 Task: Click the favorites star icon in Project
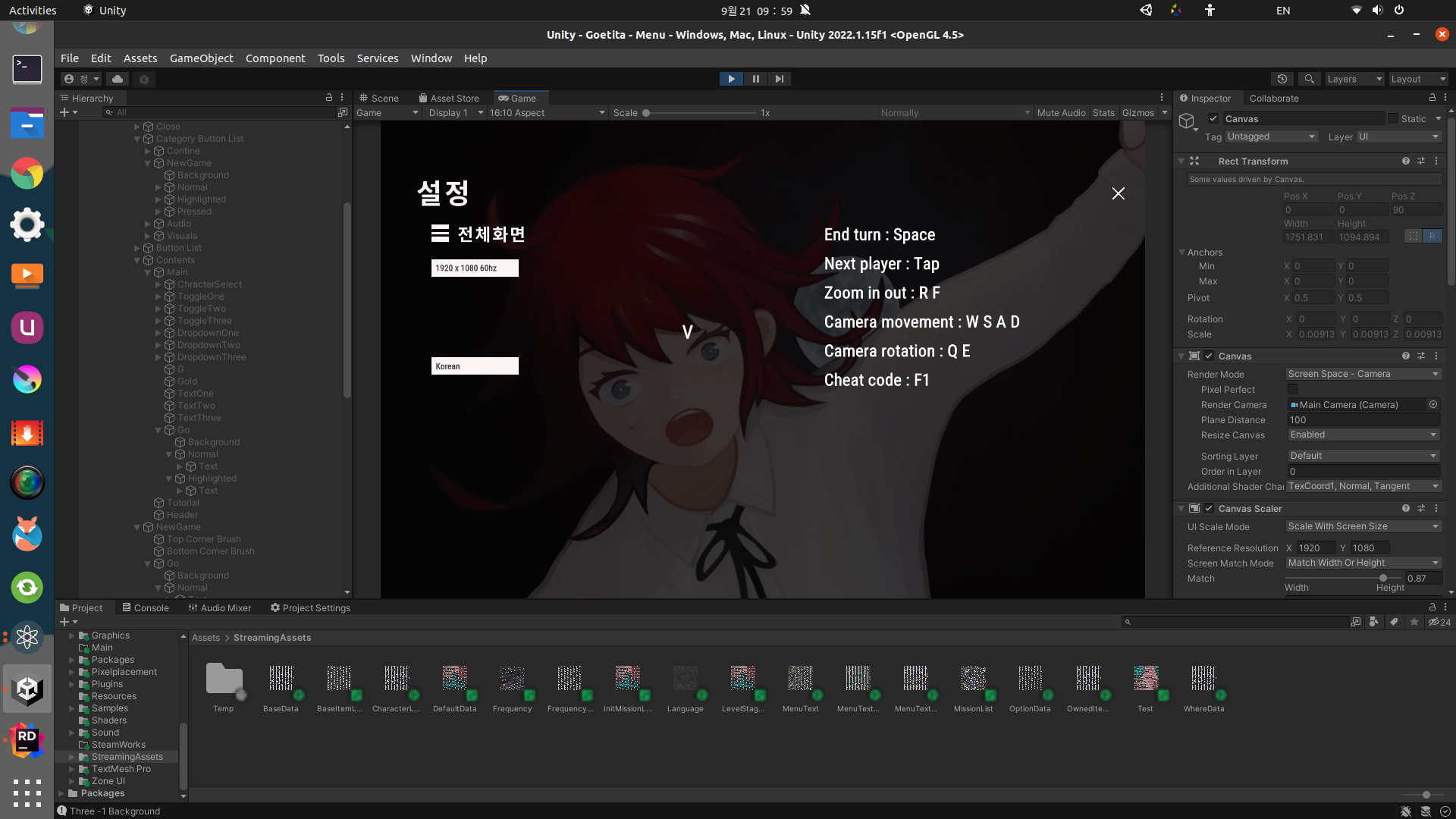pyautogui.click(x=1414, y=622)
